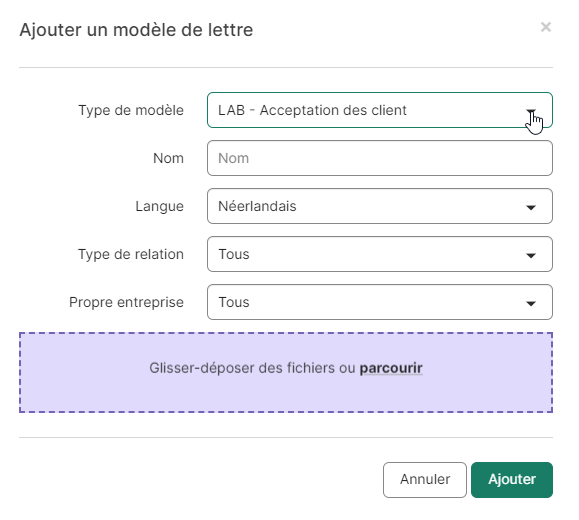Viewport: 579px width, 520px height.
Task: Click the caret arrow in Type de modèle field
Action: tap(531, 111)
